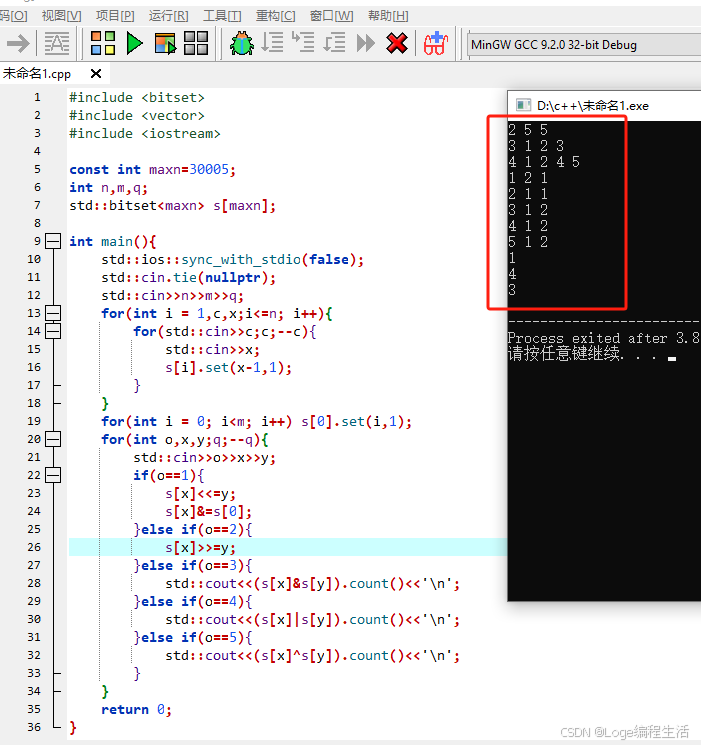The image size is (701, 745).
Task: Open the 运行[R] menu
Action: click(168, 16)
